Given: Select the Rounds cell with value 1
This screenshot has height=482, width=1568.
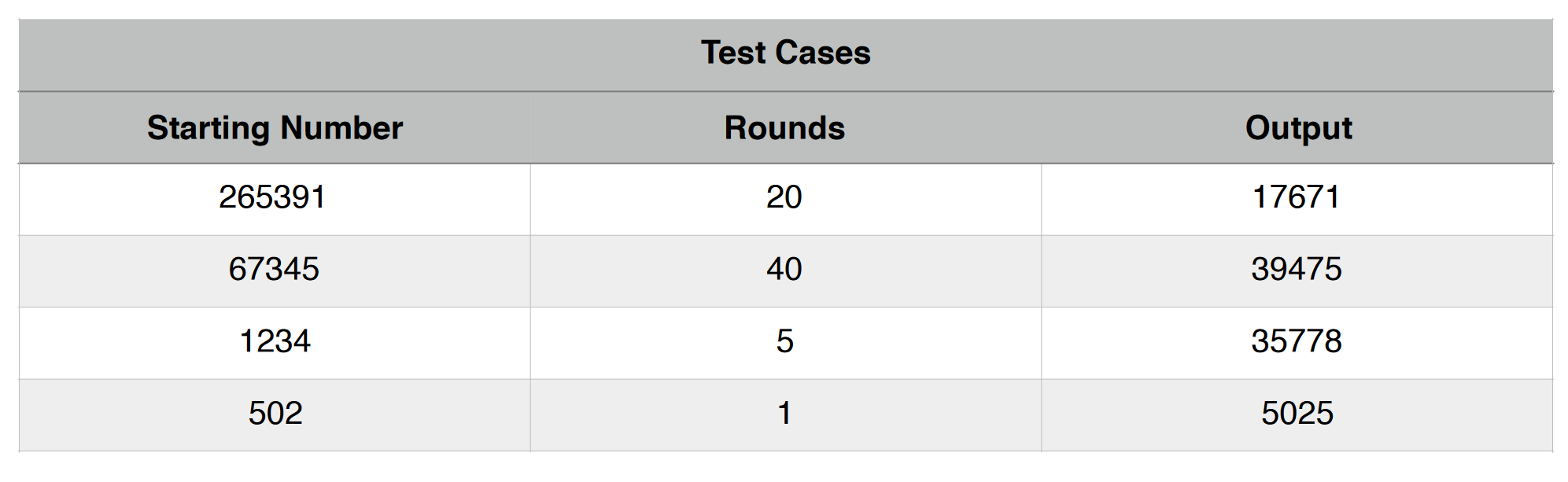Looking at the screenshot, I should click(x=785, y=415).
